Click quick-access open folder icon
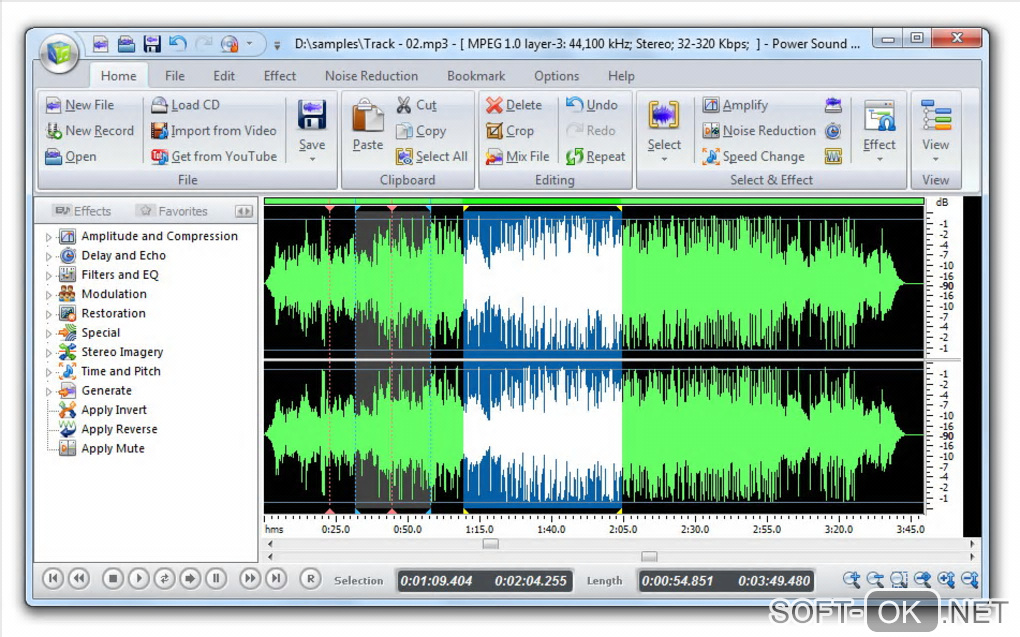 (126, 44)
